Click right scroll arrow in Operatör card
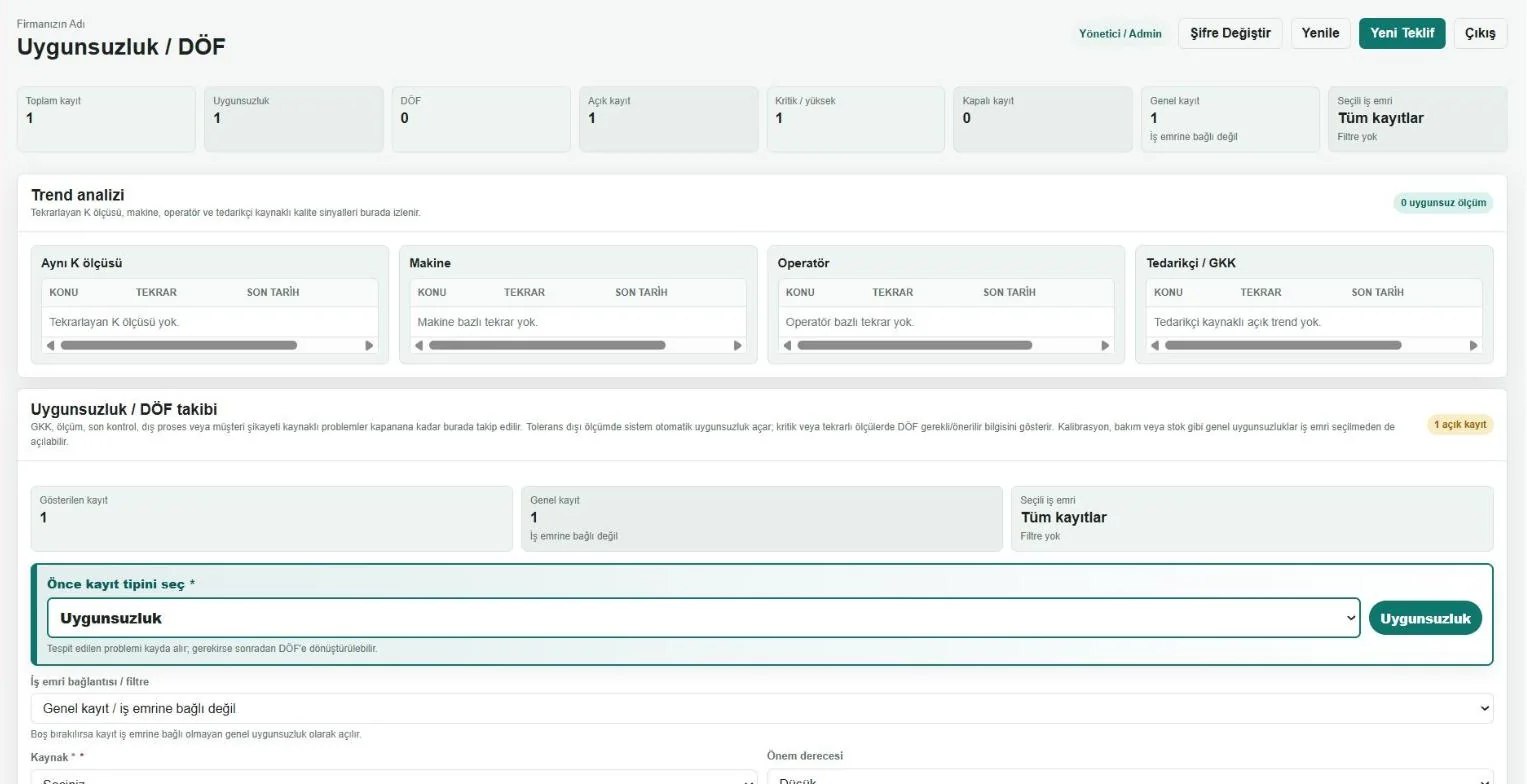 (x=1105, y=346)
